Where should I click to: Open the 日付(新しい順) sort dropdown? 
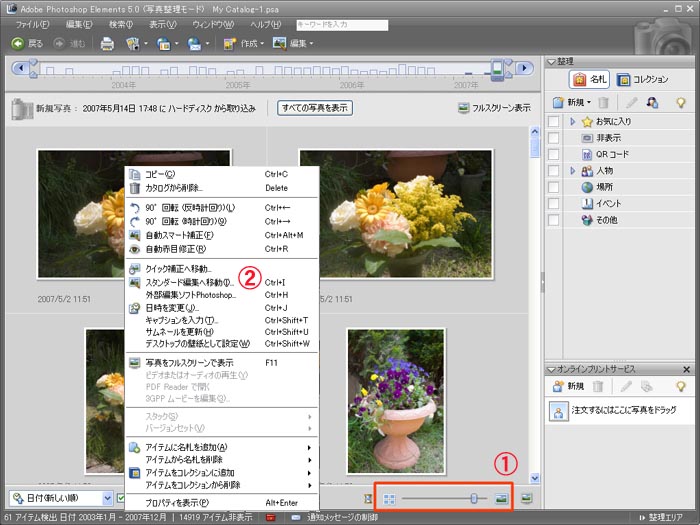tap(61, 498)
